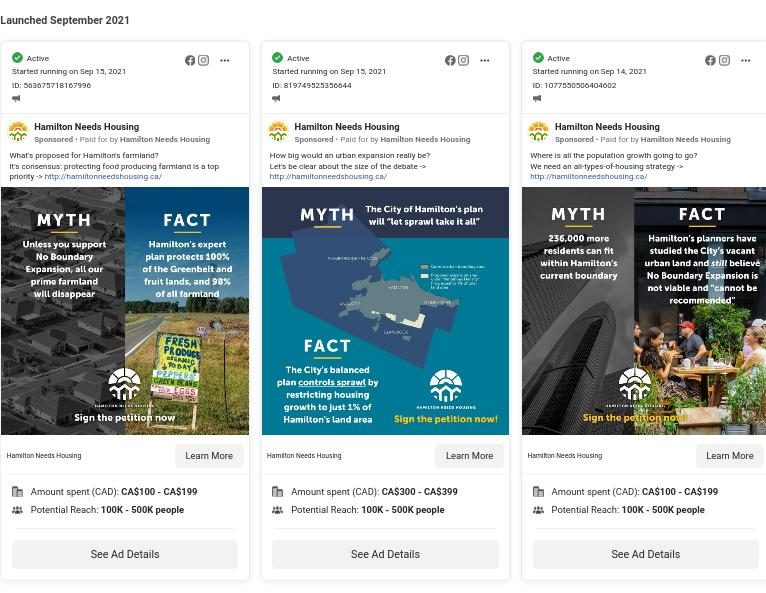Screen dimensions: 766x593
Task: Open Hamilton Needs Housing page name, second ad
Action: [346, 127]
